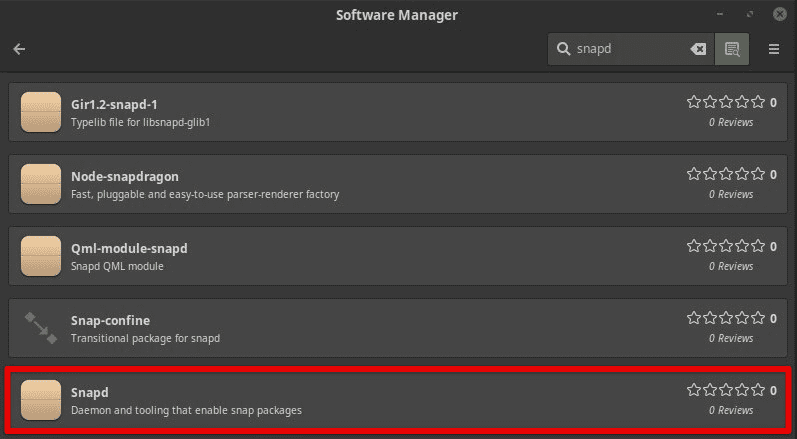Minimize the Software Manager window

pos(720,14)
